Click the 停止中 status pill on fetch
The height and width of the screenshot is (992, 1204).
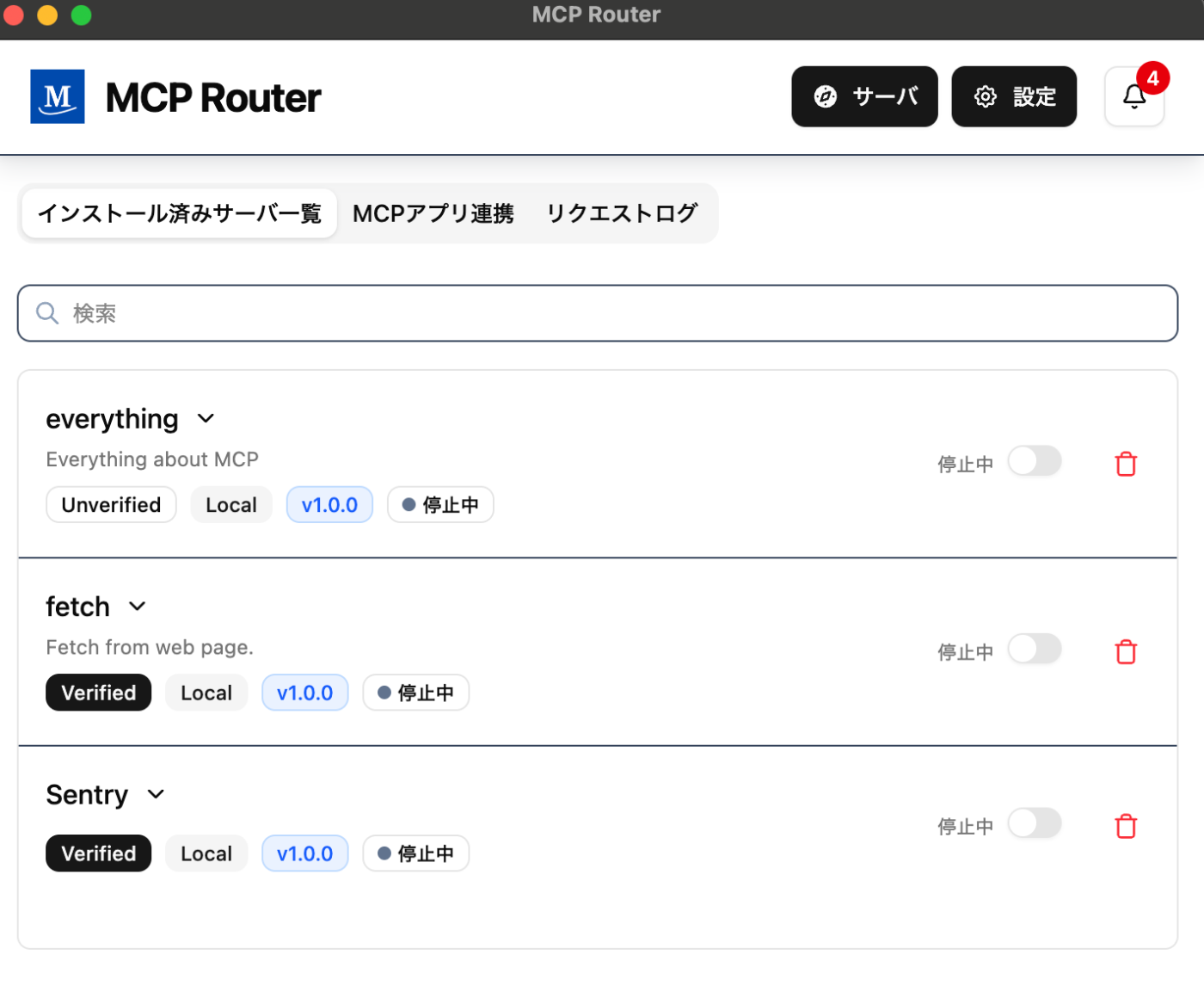416,693
